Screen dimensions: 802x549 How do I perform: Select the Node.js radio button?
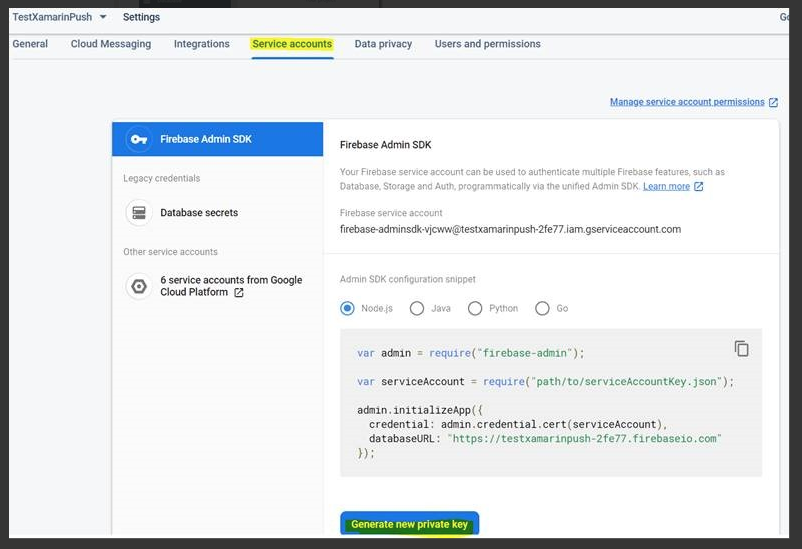click(x=347, y=309)
